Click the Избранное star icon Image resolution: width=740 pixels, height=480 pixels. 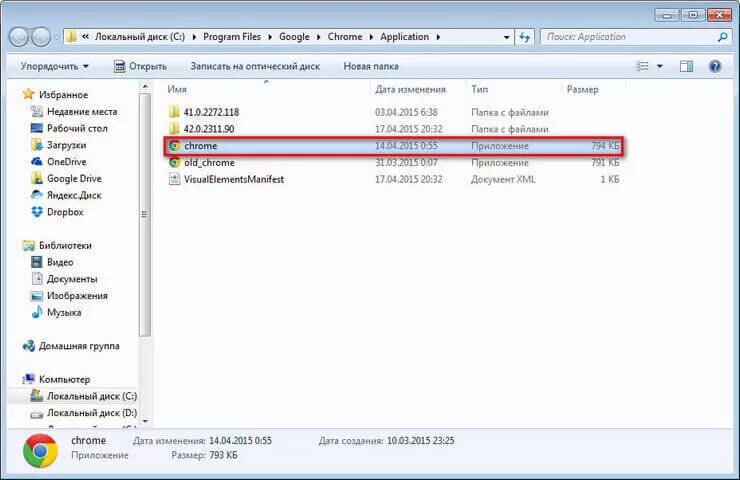pos(29,94)
